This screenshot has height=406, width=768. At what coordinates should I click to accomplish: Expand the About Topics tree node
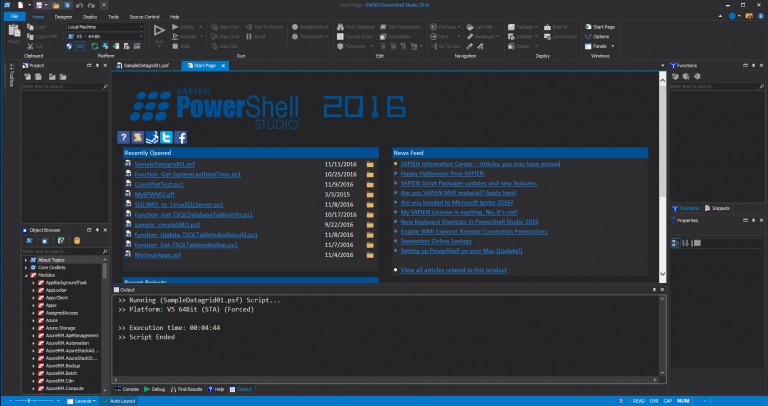[x=26, y=260]
